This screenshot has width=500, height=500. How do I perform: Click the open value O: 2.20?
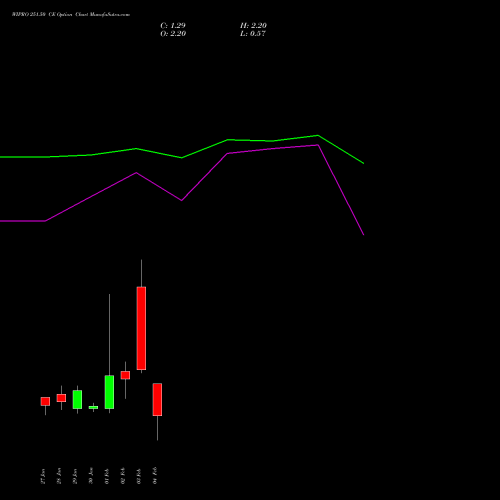pos(173,33)
